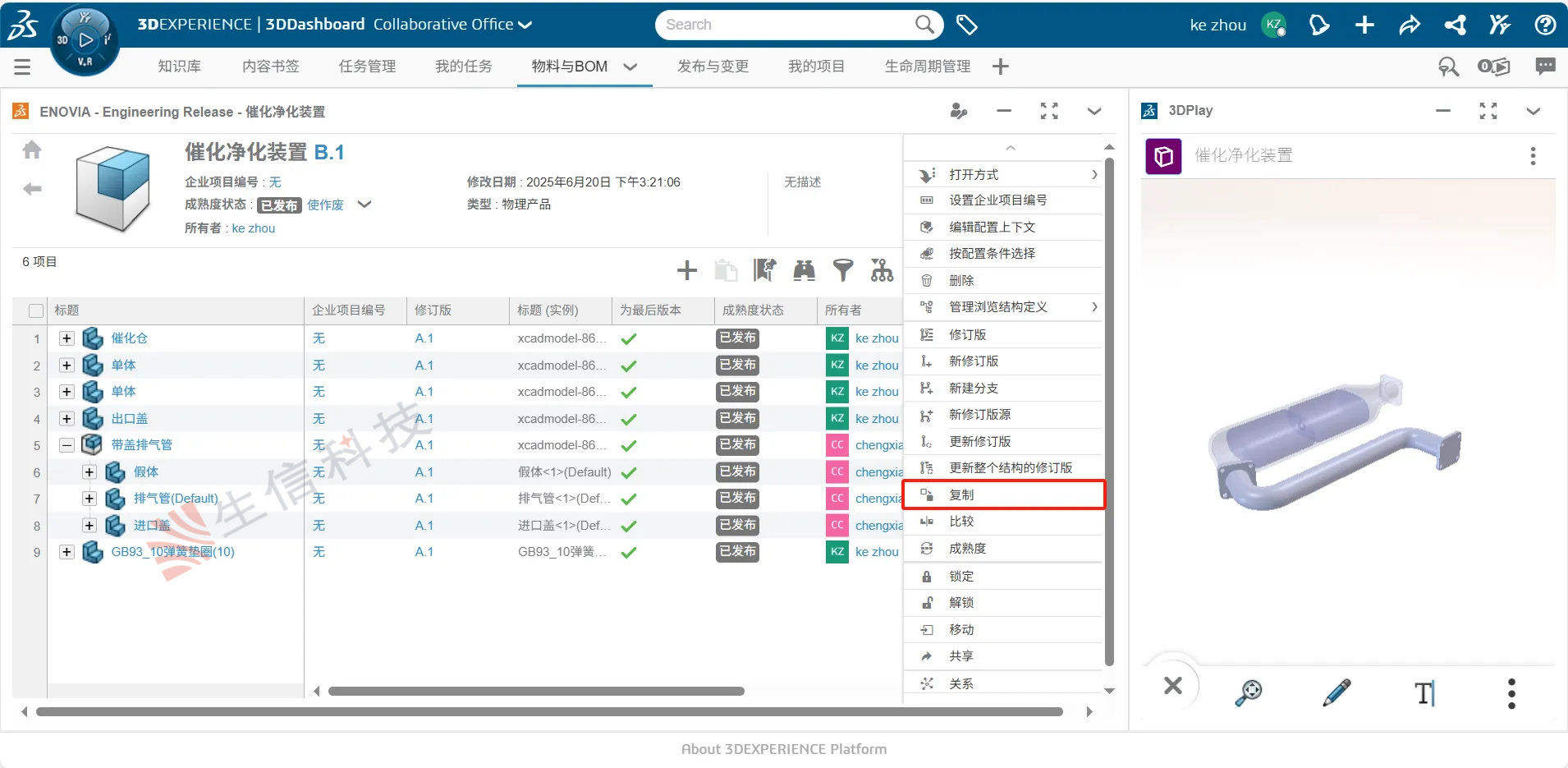Image resolution: width=1568 pixels, height=768 pixels.
Task: Open the social network share icon
Action: pos(1456,25)
